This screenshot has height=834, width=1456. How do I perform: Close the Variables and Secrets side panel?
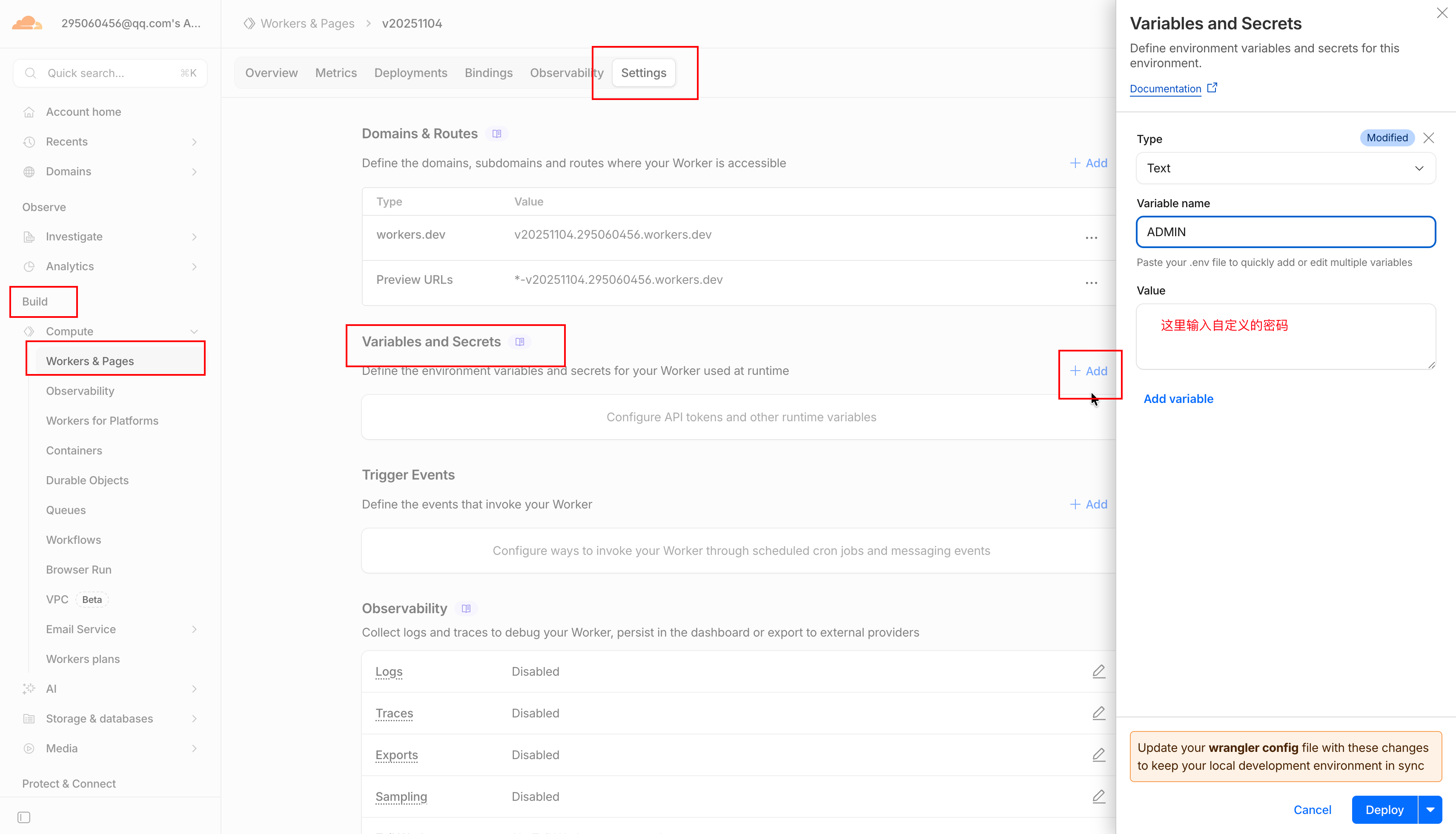(x=1442, y=13)
